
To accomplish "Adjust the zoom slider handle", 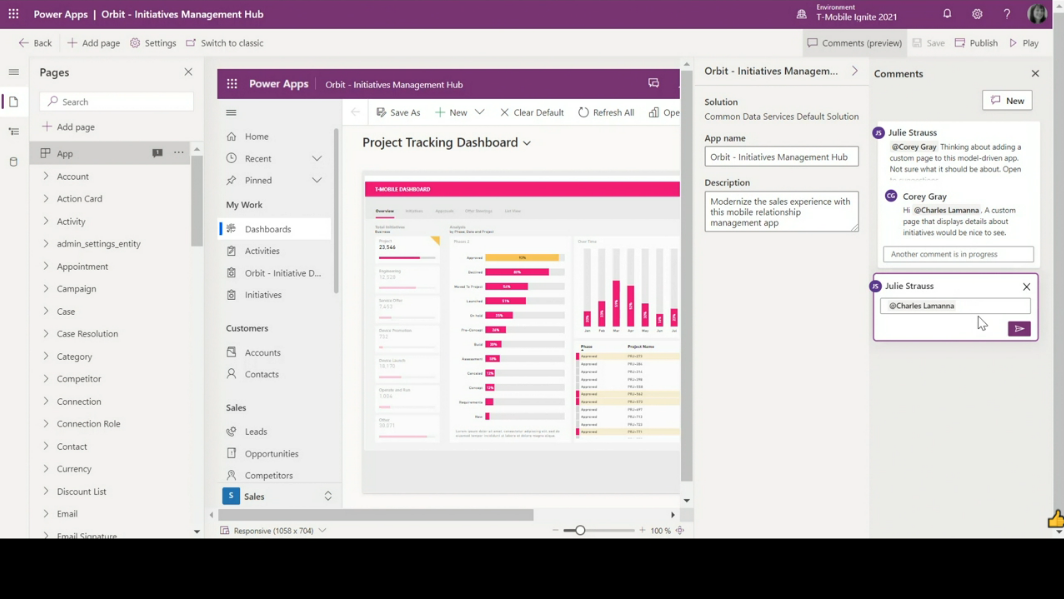I will click(x=580, y=531).
